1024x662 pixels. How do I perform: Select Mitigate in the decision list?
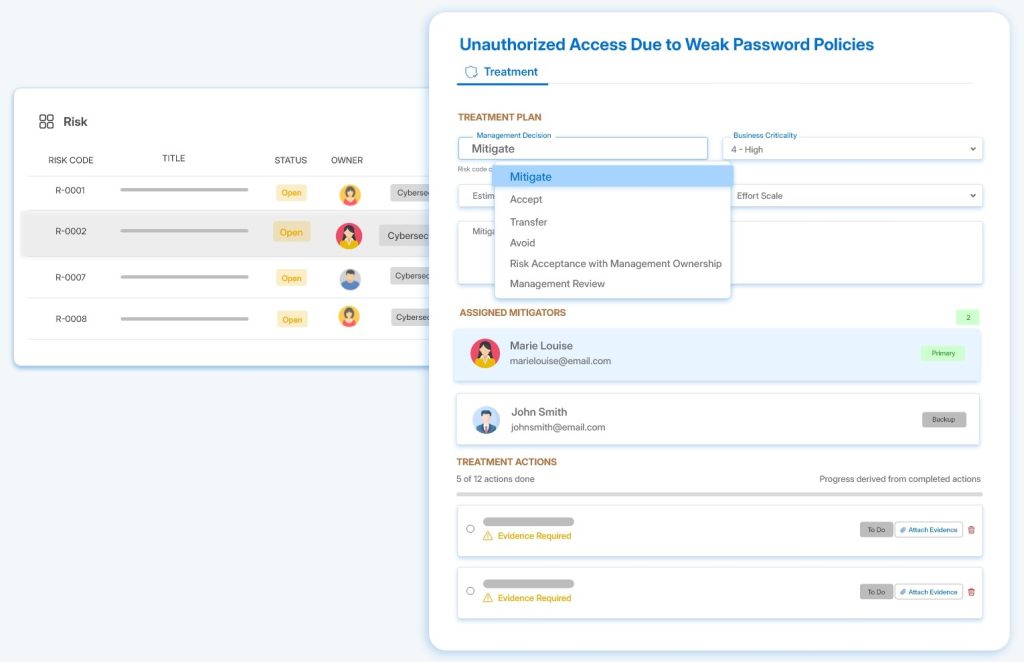tap(613, 177)
